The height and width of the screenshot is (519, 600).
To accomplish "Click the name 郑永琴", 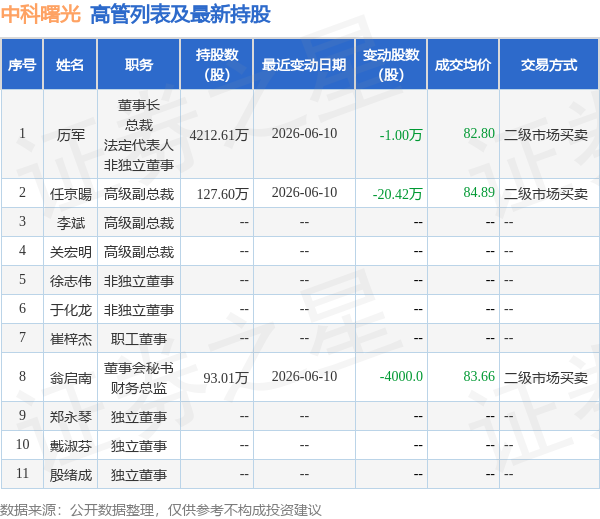I will pos(71,417).
